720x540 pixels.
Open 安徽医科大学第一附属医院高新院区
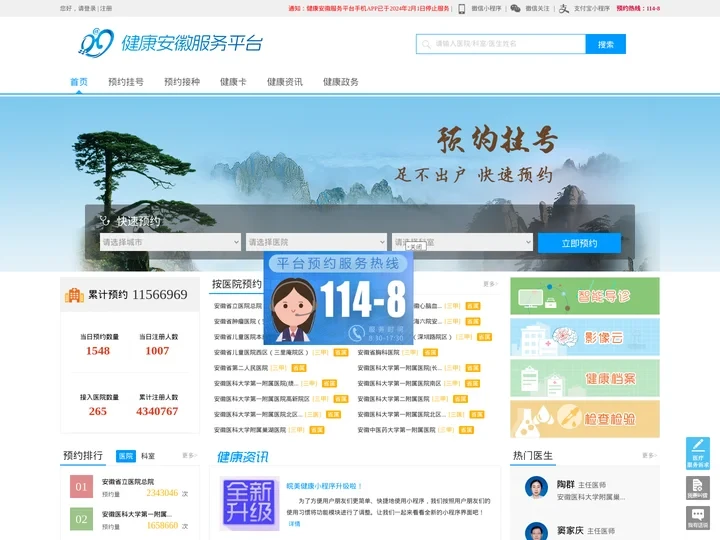(262, 399)
